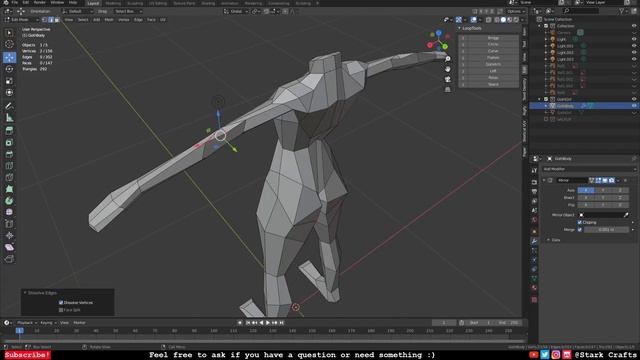
Task: Select the Knife tool
Action: [9, 178]
